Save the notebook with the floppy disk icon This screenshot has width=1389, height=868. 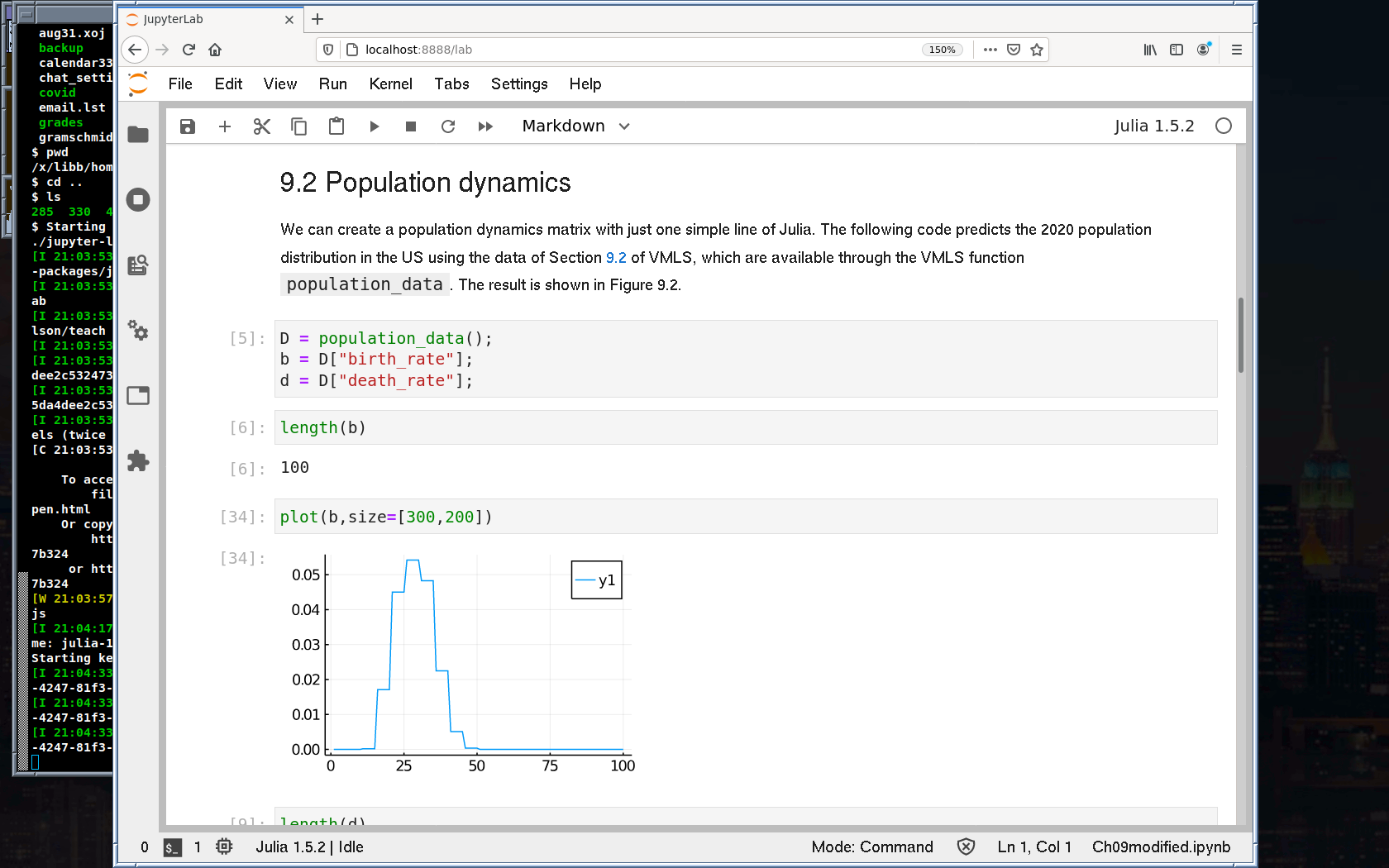188,126
